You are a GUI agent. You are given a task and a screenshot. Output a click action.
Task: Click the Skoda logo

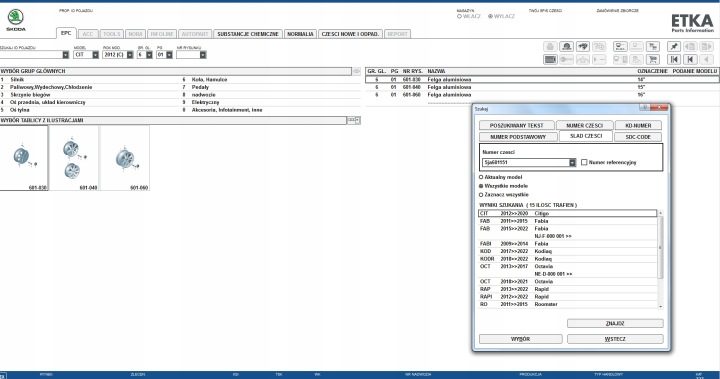pyautogui.click(x=16, y=20)
